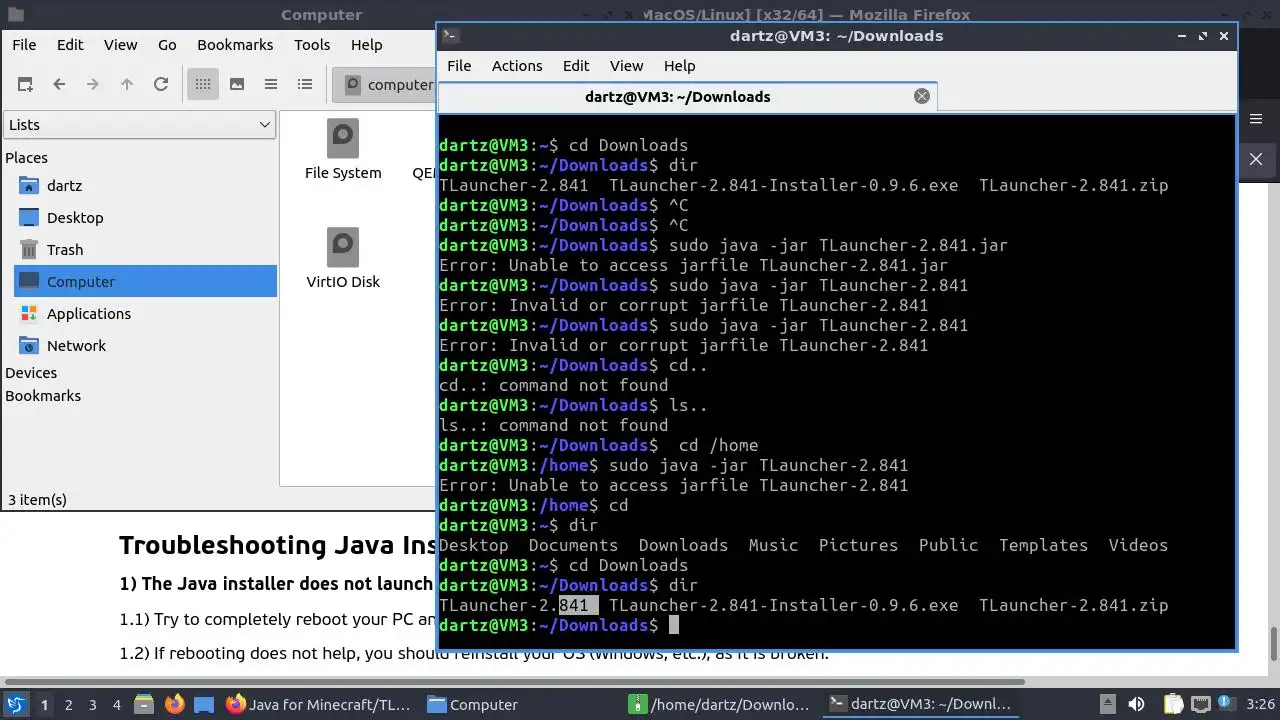
Task: Click the computer:/// path bar button
Action: (386, 85)
